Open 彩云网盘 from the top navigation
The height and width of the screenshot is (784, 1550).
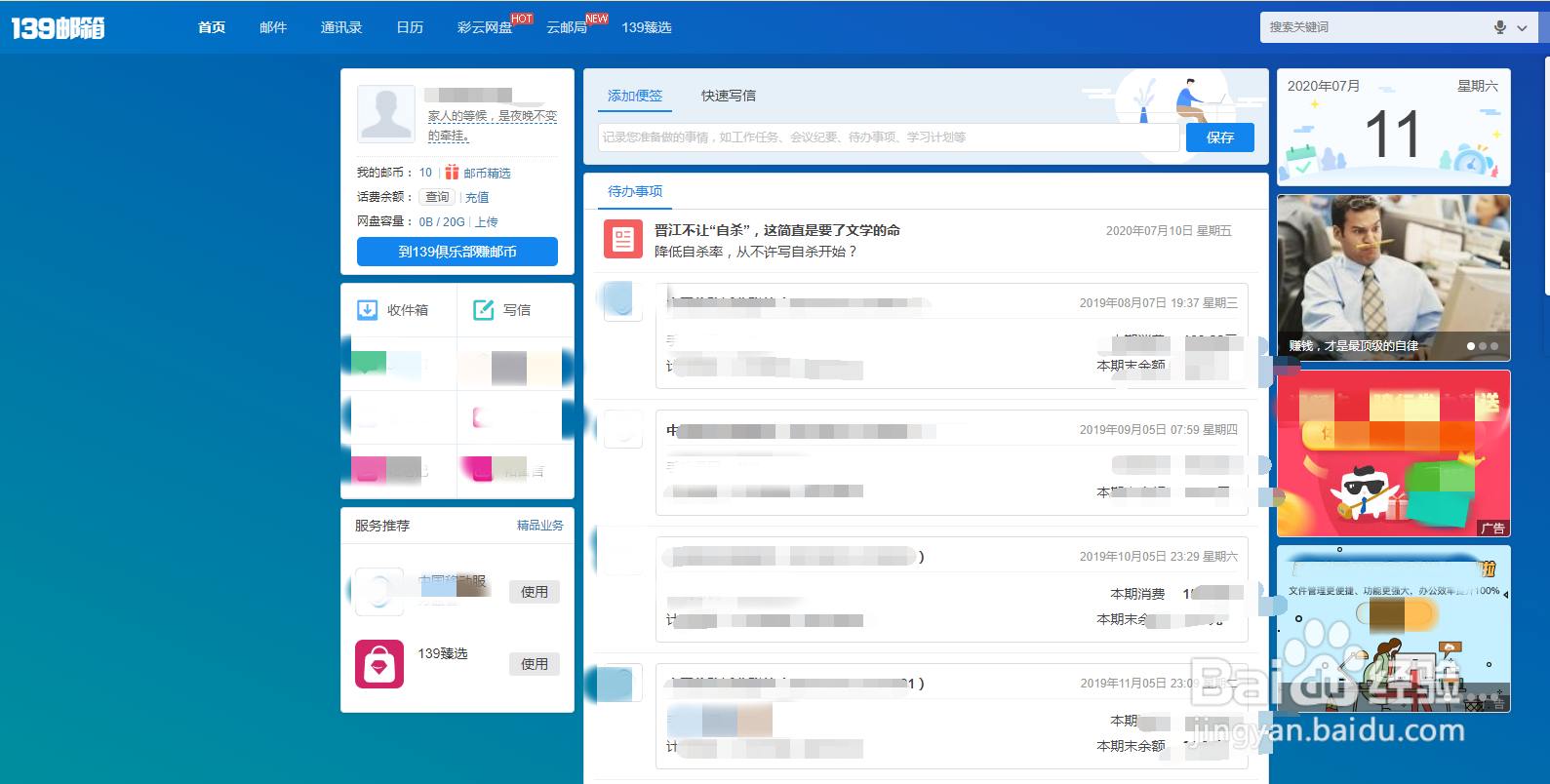point(485,27)
